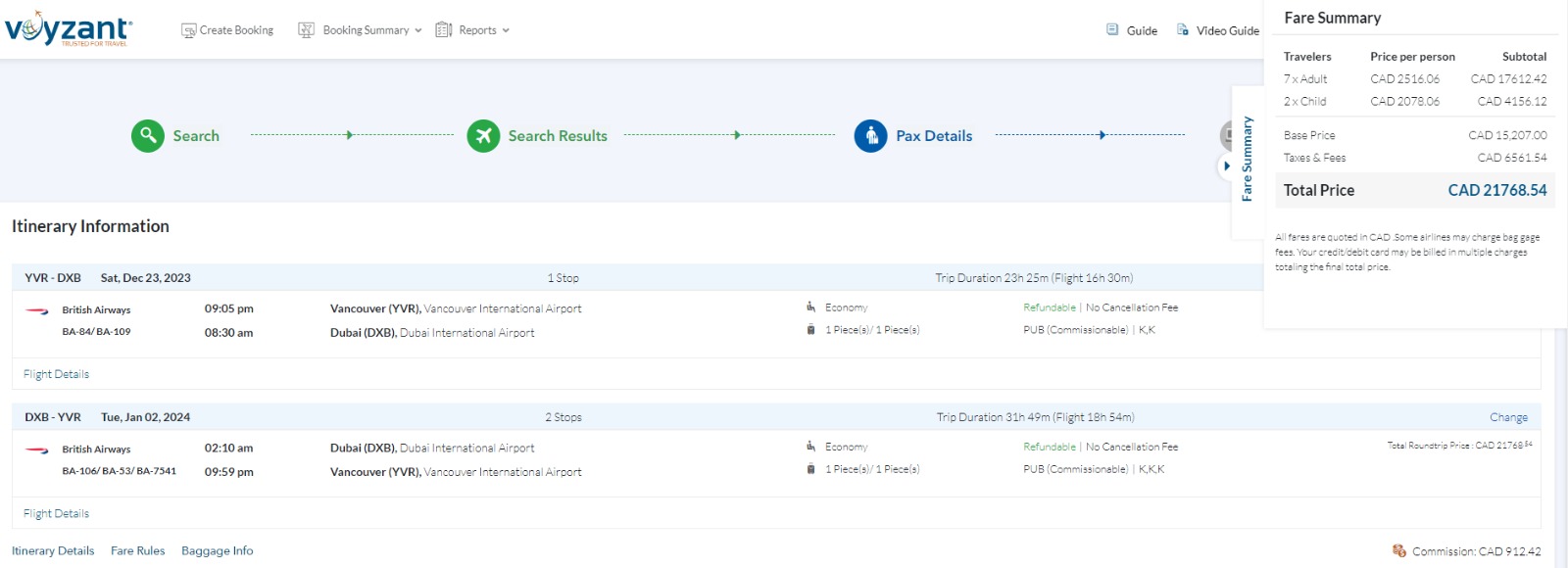
Task: Click the vertical Fare Summary side tab
Action: 1247,159
